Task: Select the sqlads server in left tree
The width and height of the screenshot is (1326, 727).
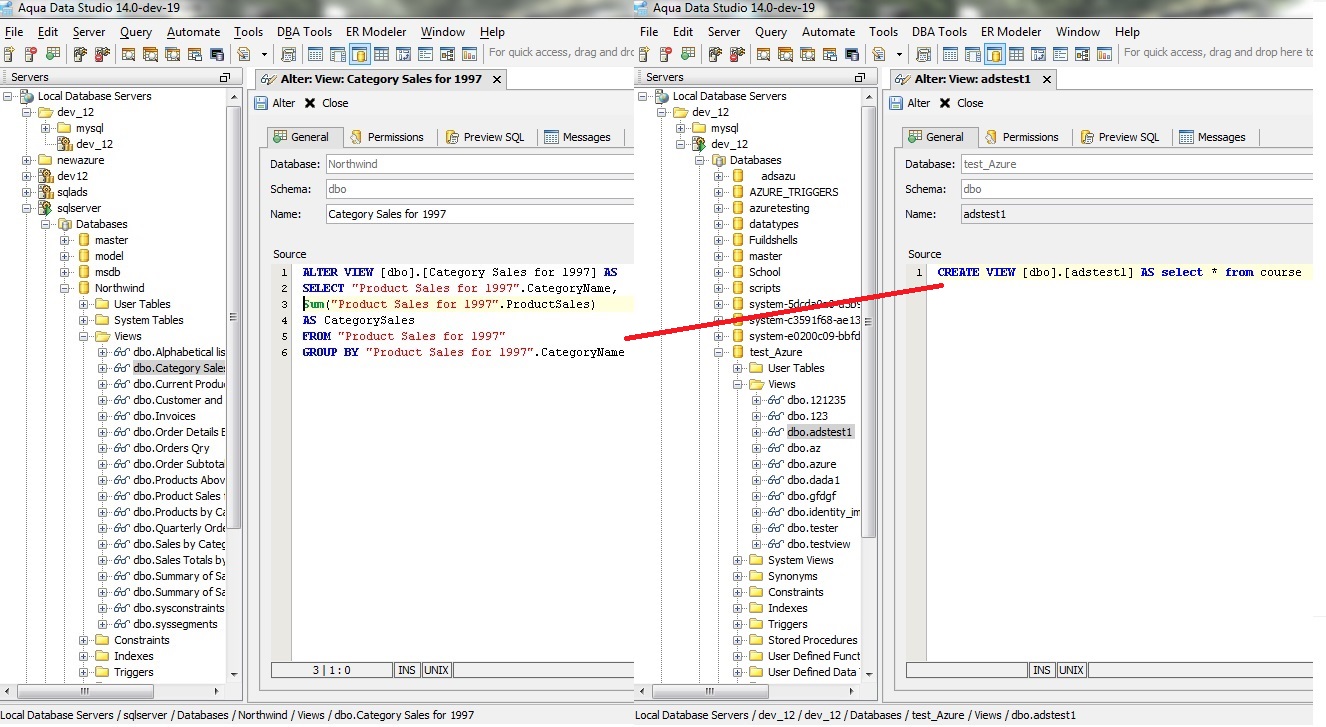Action: coord(72,192)
